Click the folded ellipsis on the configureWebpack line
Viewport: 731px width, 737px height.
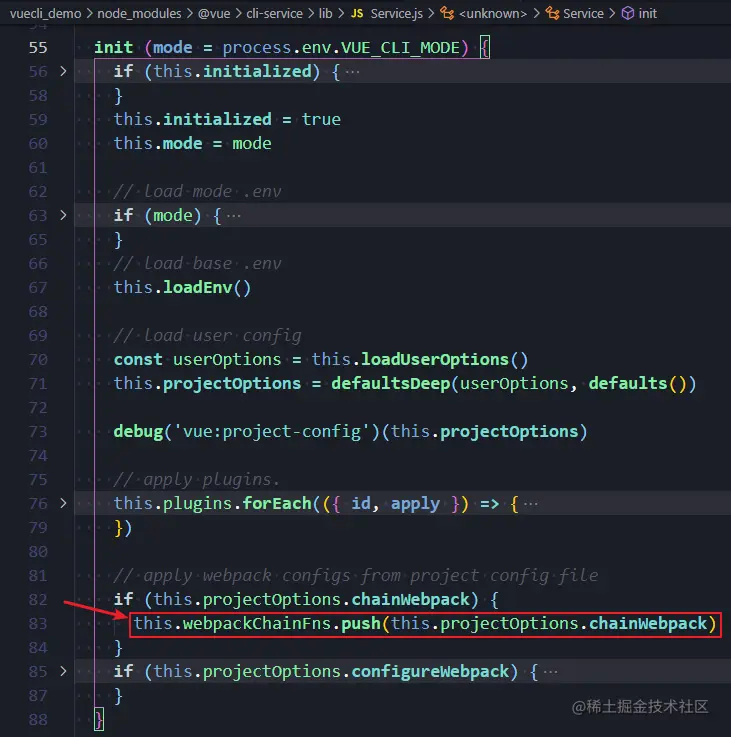coord(550,672)
